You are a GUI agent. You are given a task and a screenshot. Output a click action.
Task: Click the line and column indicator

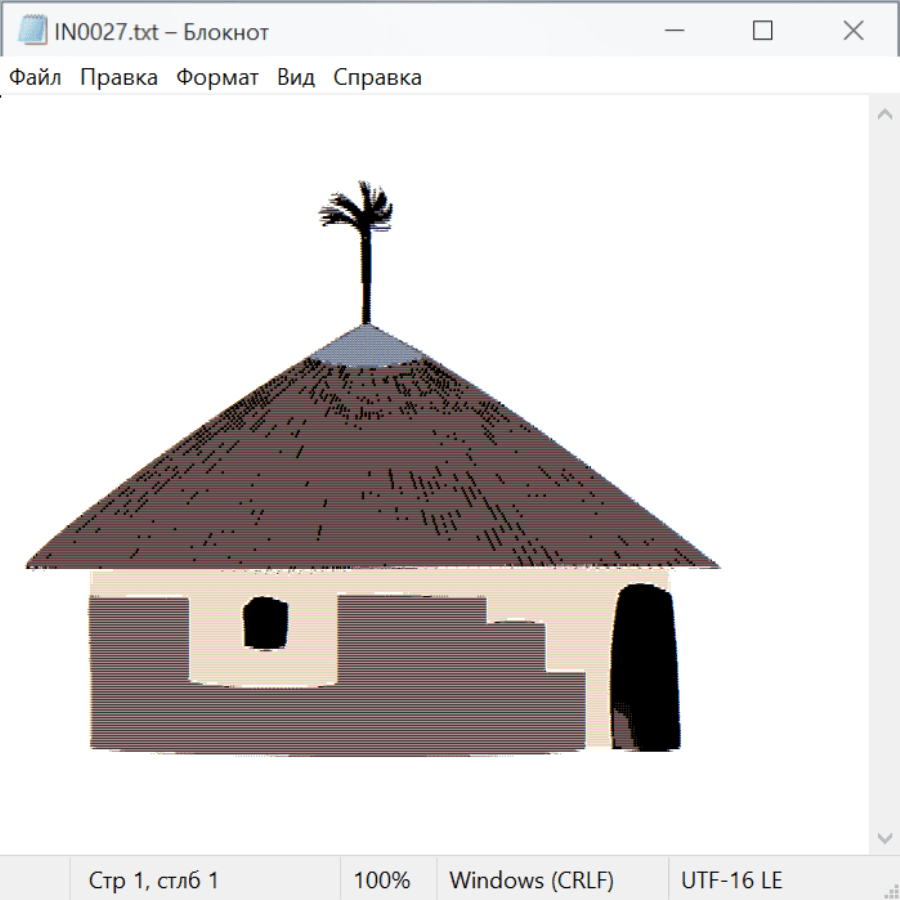pos(153,880)
